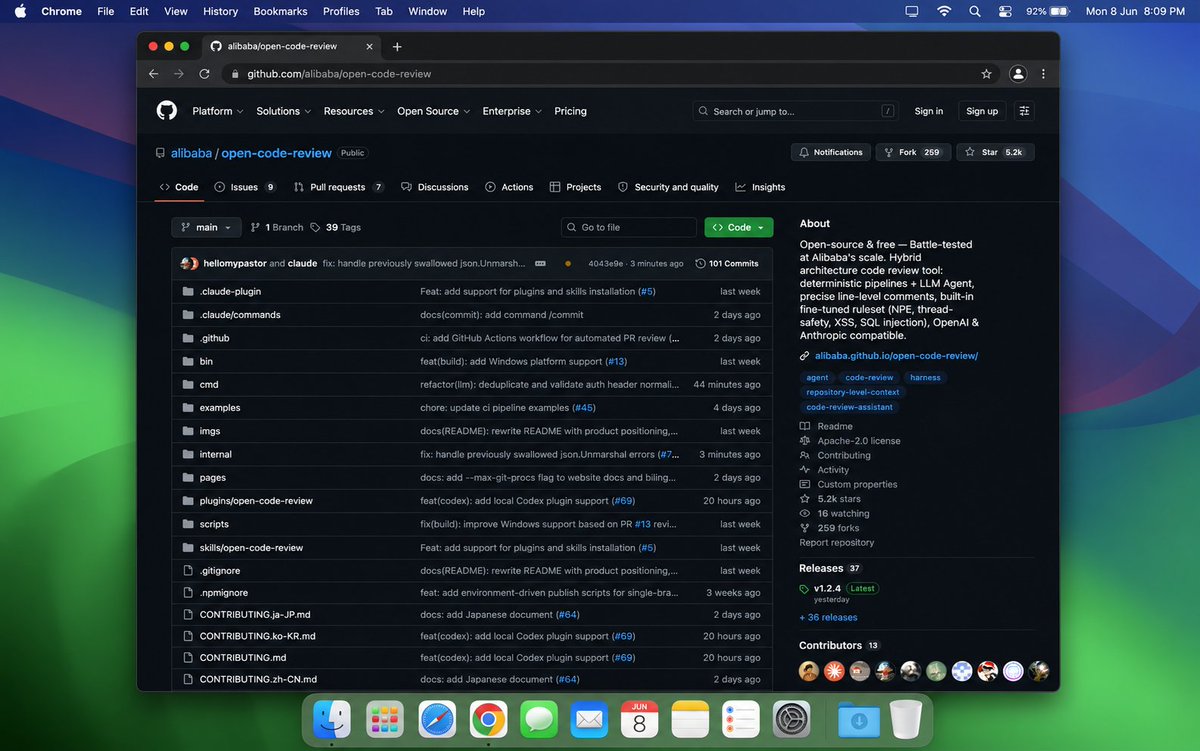The image size is (1200, 751).
Task: Click the hellomypastor avatar in commit bar
Action: tap(186, 264)
